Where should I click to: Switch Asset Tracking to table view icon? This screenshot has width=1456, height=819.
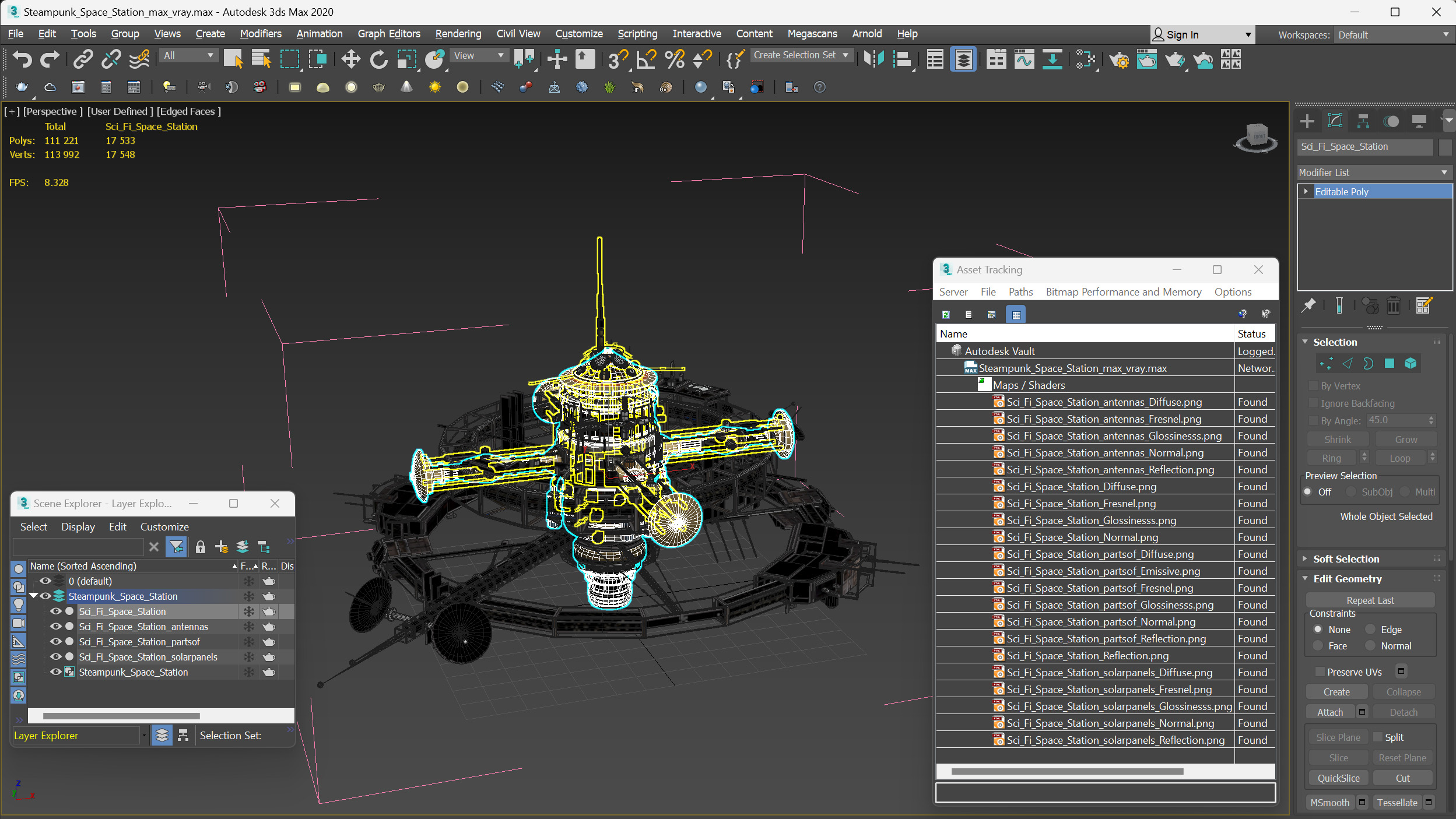[1016, 314]
